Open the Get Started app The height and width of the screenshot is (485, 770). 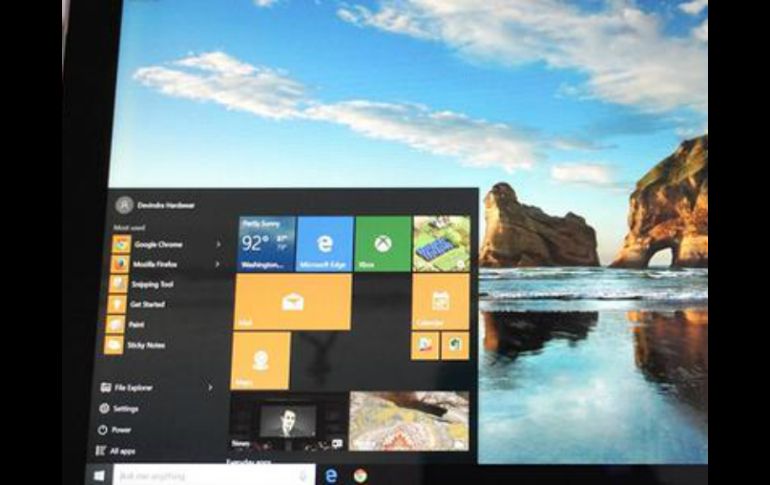click(x=145, y=304)
